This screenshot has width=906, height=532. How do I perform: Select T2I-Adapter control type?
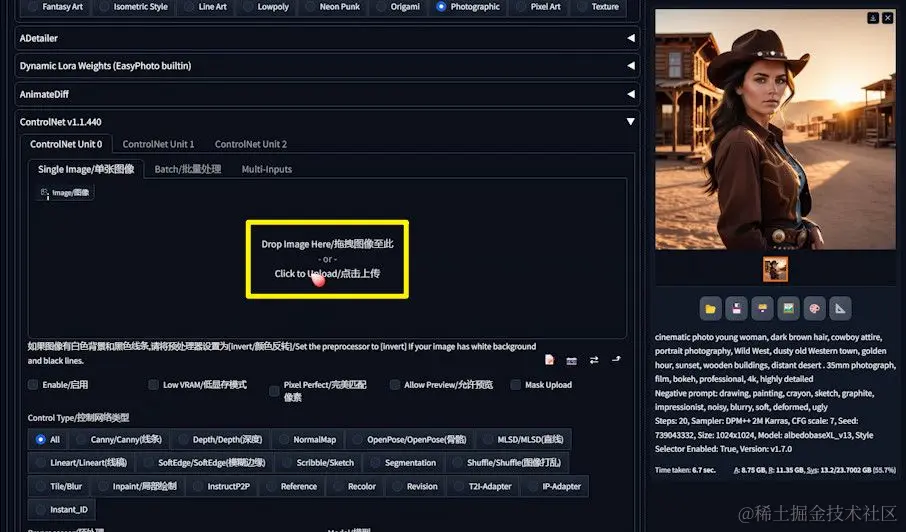(482, 486)
